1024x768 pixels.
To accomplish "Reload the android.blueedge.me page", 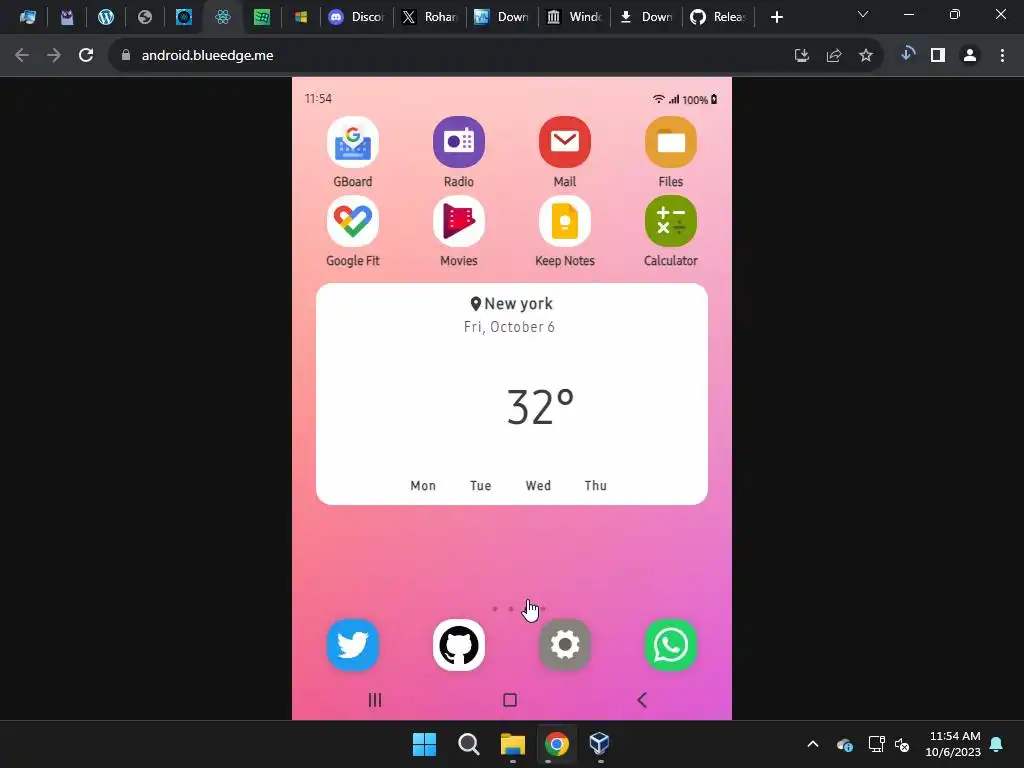I will click(86, 56).
